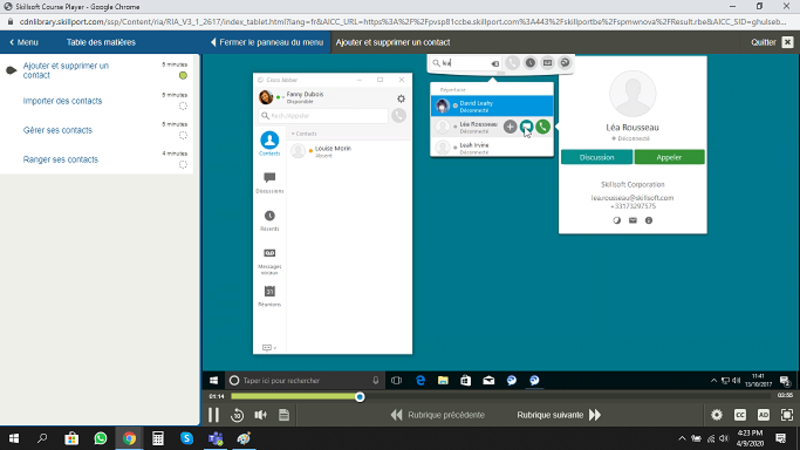Open Edge in the inner video taskbar
The height and width of the screenshot is (450, 800).
point(420,380)
